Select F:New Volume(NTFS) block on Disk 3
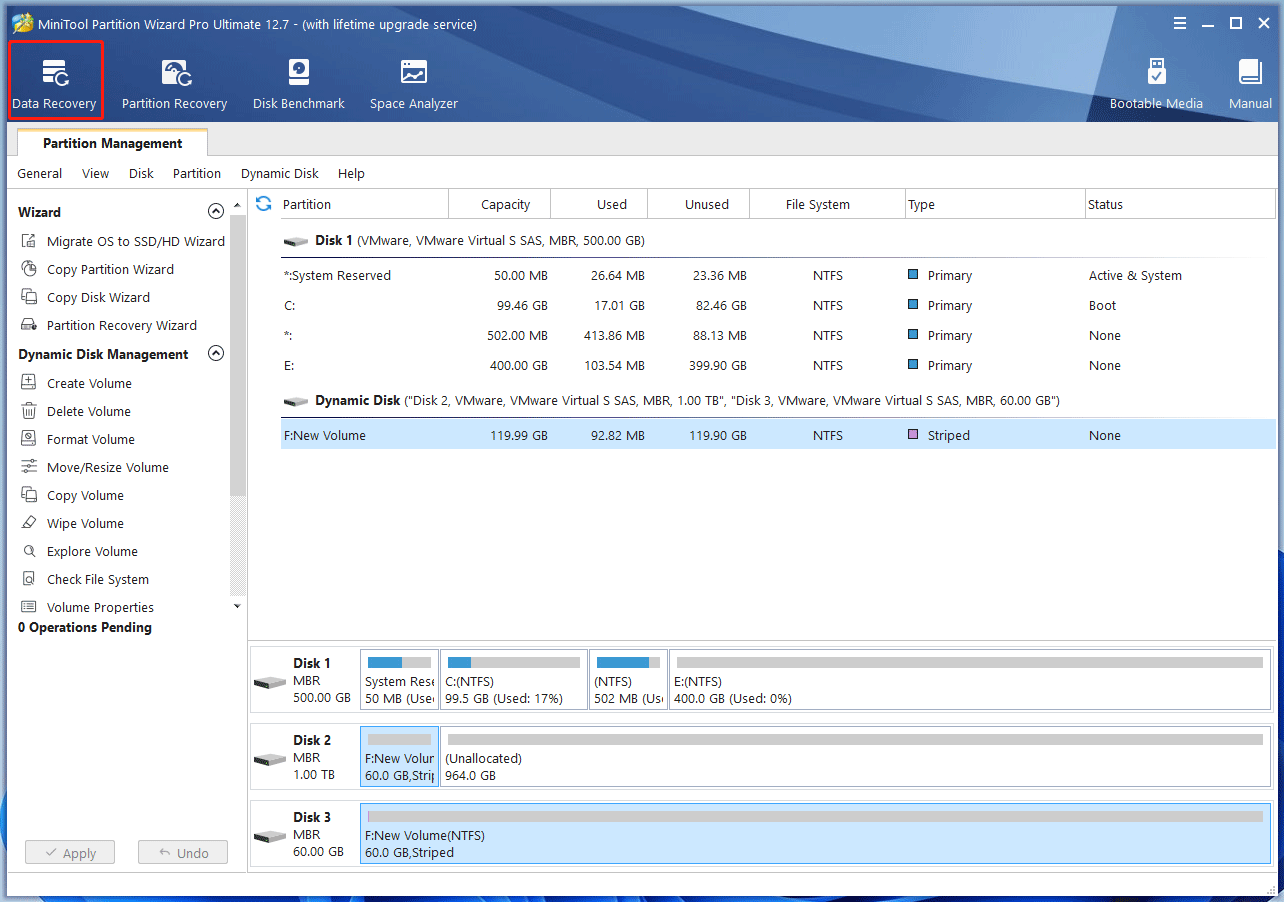The height and width of the screenshot is (902, 1284). coord(815,833)
